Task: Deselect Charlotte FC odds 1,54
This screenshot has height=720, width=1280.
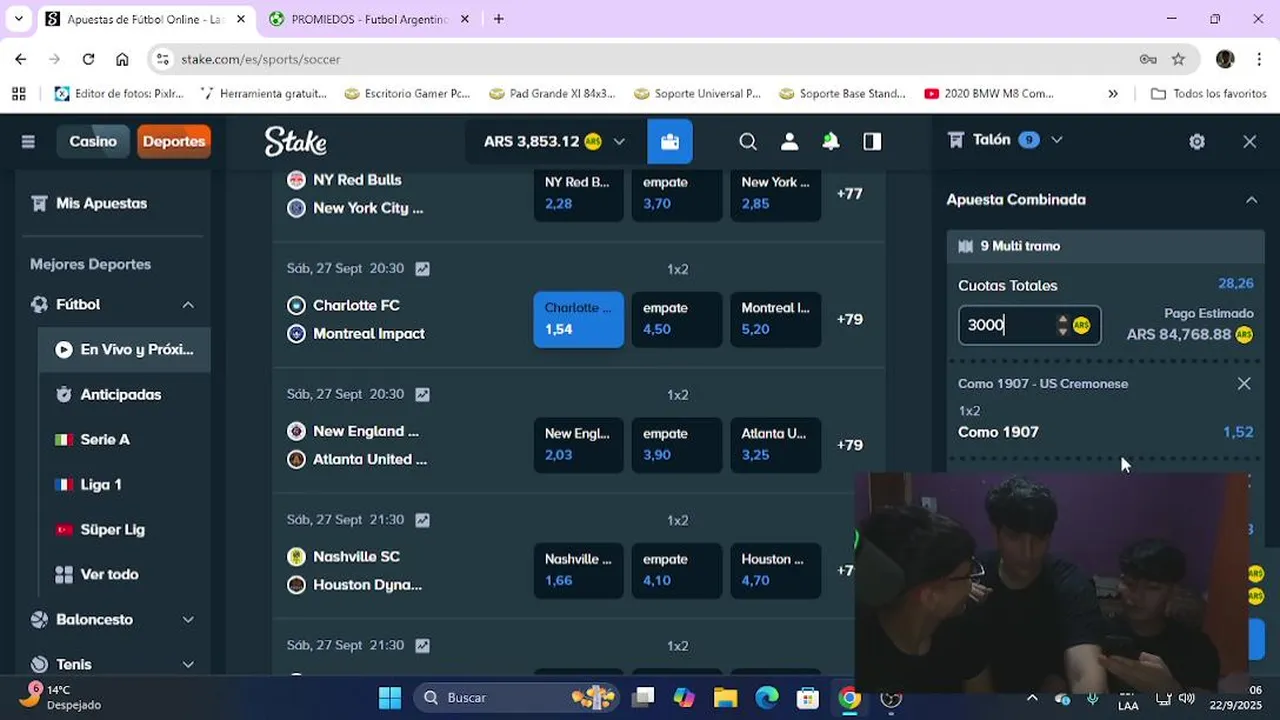Action: click(578, 319)
